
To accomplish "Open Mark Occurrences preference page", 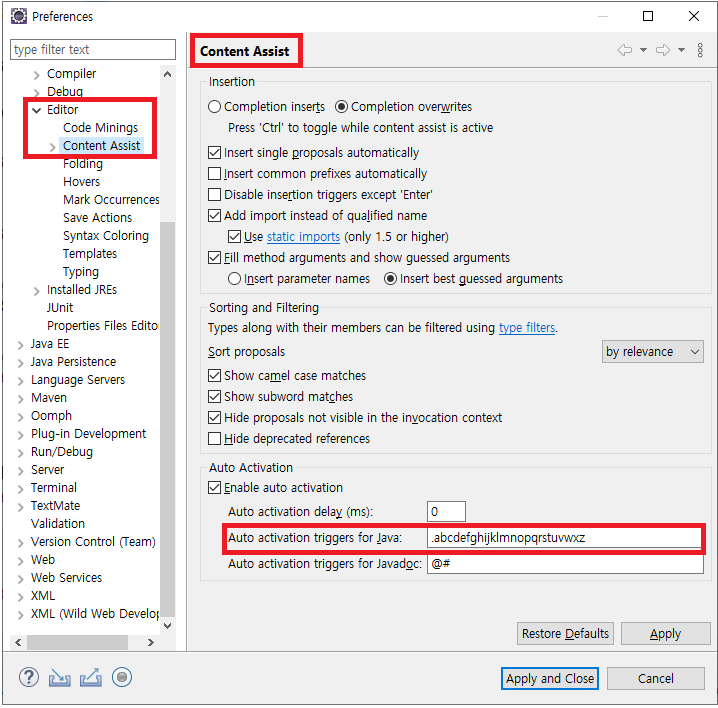I will click(111, 200).
